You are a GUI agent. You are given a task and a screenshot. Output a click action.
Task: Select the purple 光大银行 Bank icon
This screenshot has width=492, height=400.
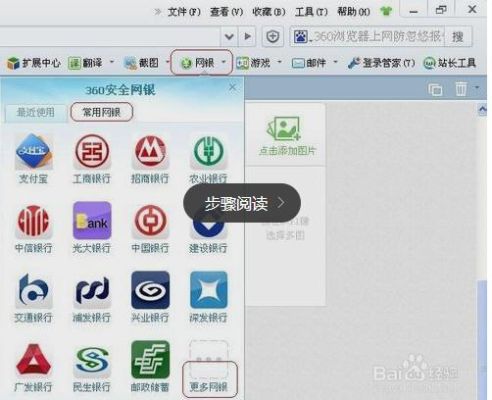(x=92, y=221)
